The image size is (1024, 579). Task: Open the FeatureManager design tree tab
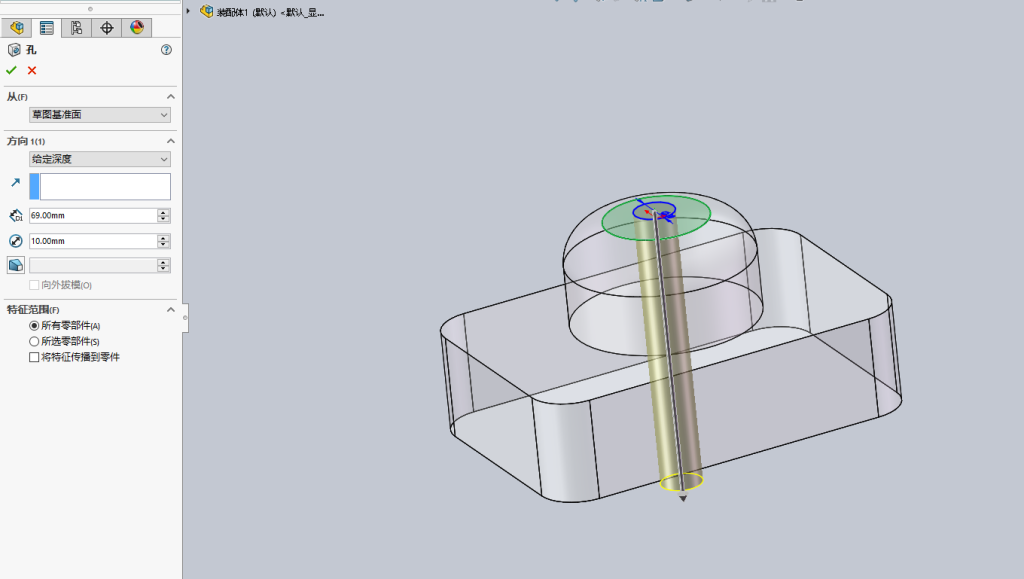[x=16, y=27]
